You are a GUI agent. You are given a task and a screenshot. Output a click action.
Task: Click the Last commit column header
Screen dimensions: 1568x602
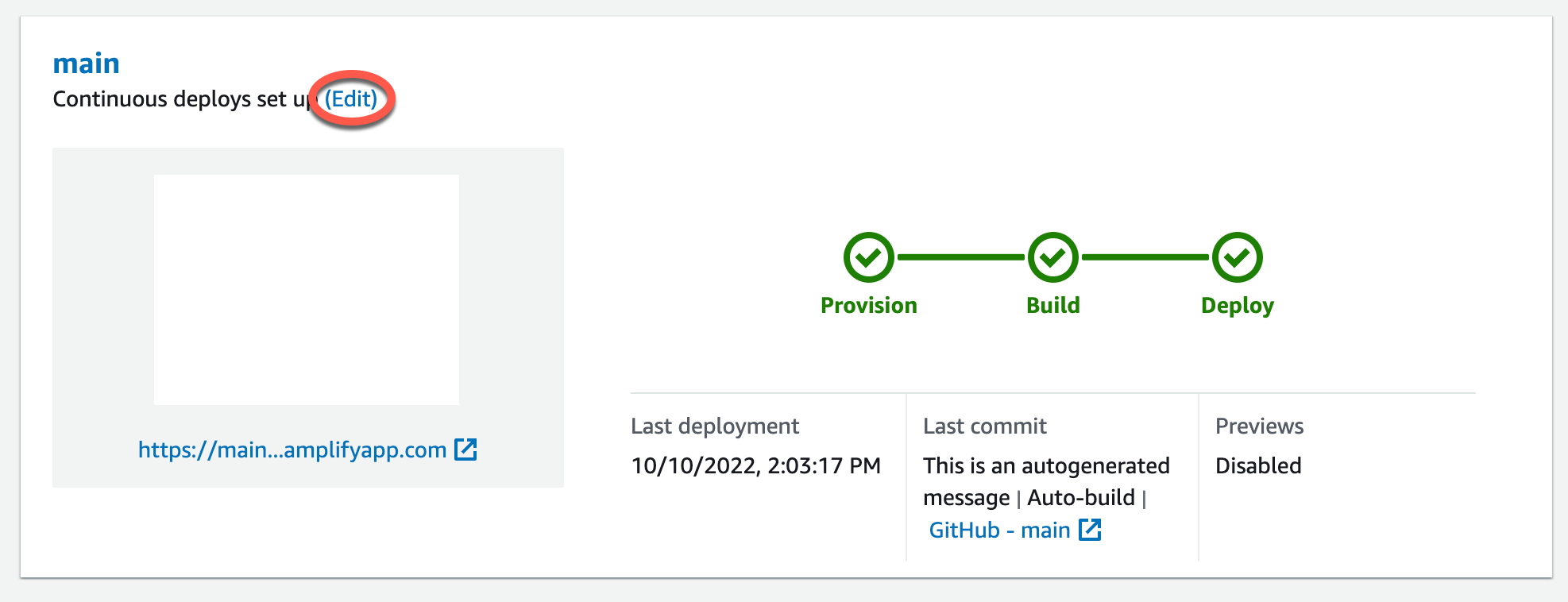click(984, 426)
